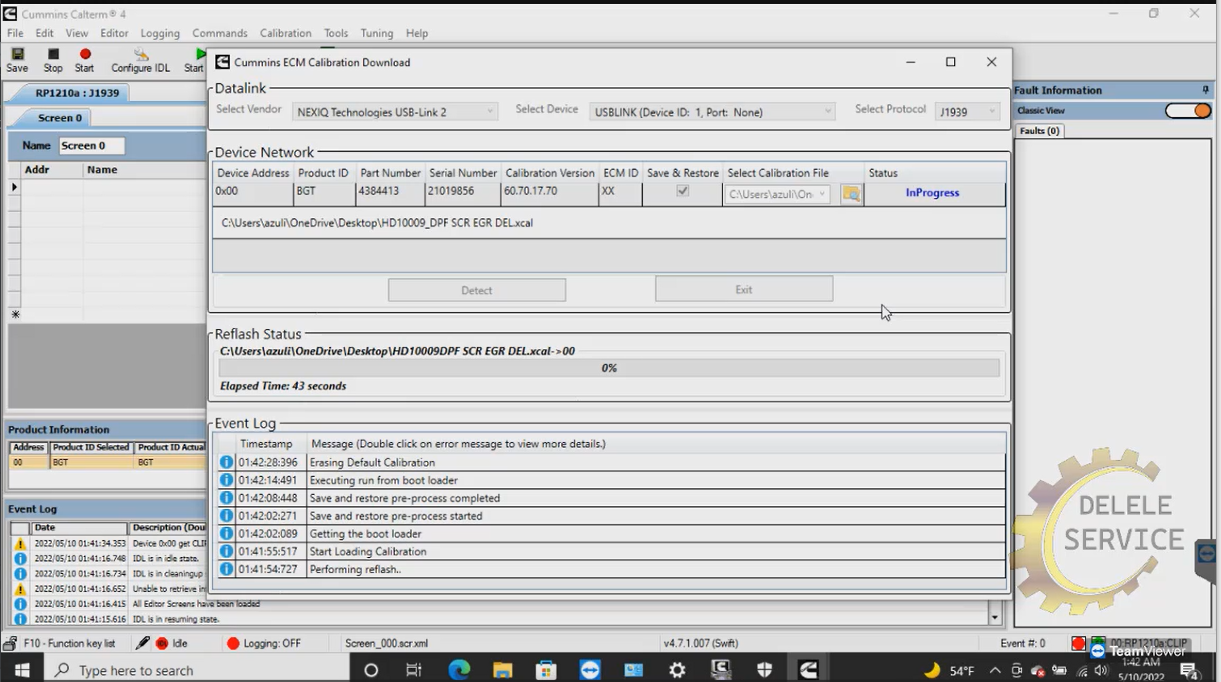1221x682 pixels.
Task: Click the v4.7.1.007 (Swift) version text
Action: click(700, 643)
